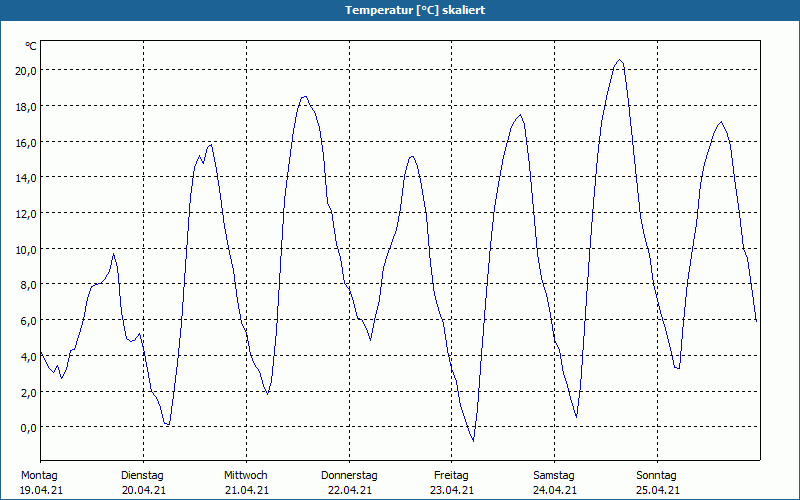
Task: Select the 12,0 y-axis value
Action: point(26,214)
